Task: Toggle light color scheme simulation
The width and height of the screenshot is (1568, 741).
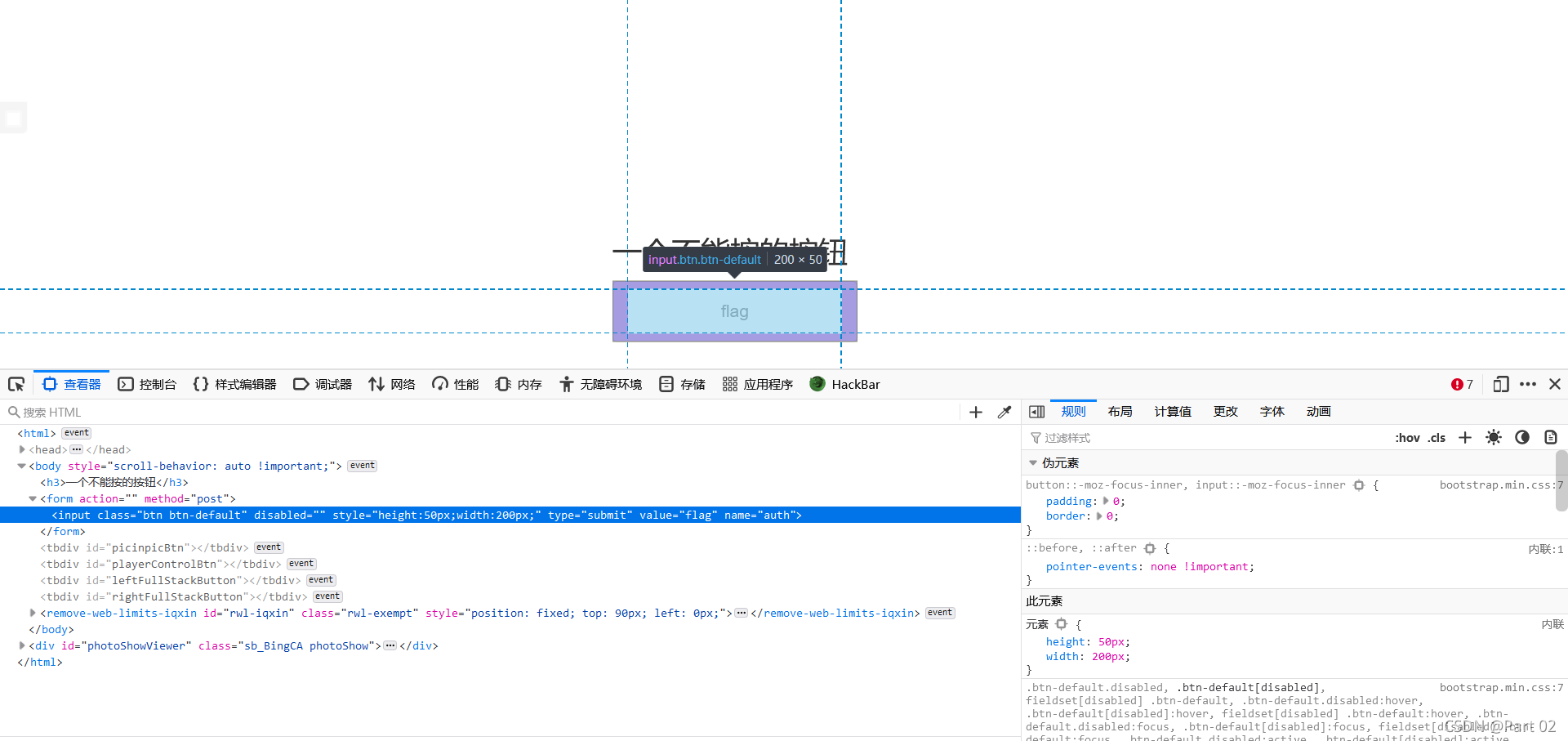Action: (1494, 438)
